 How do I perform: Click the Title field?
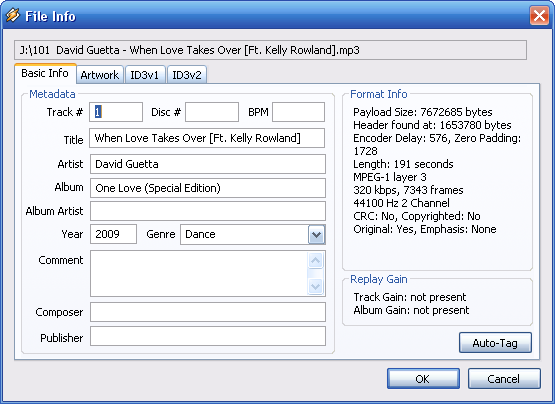coord(207,138)
